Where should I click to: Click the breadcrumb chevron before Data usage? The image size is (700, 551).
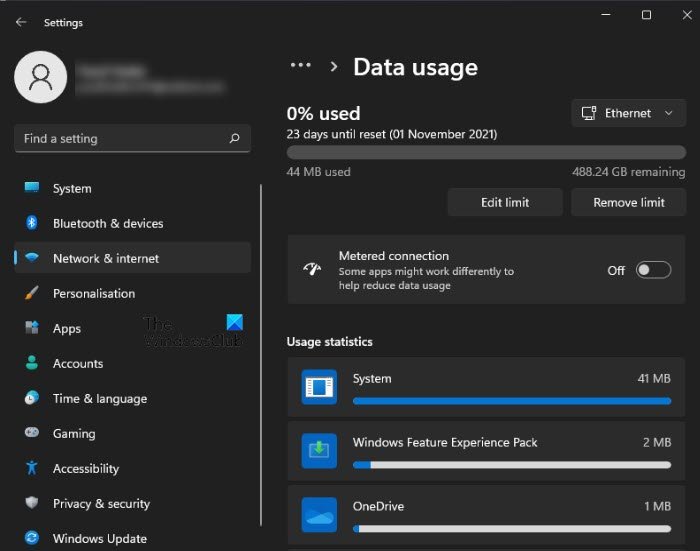pos(333,67)
